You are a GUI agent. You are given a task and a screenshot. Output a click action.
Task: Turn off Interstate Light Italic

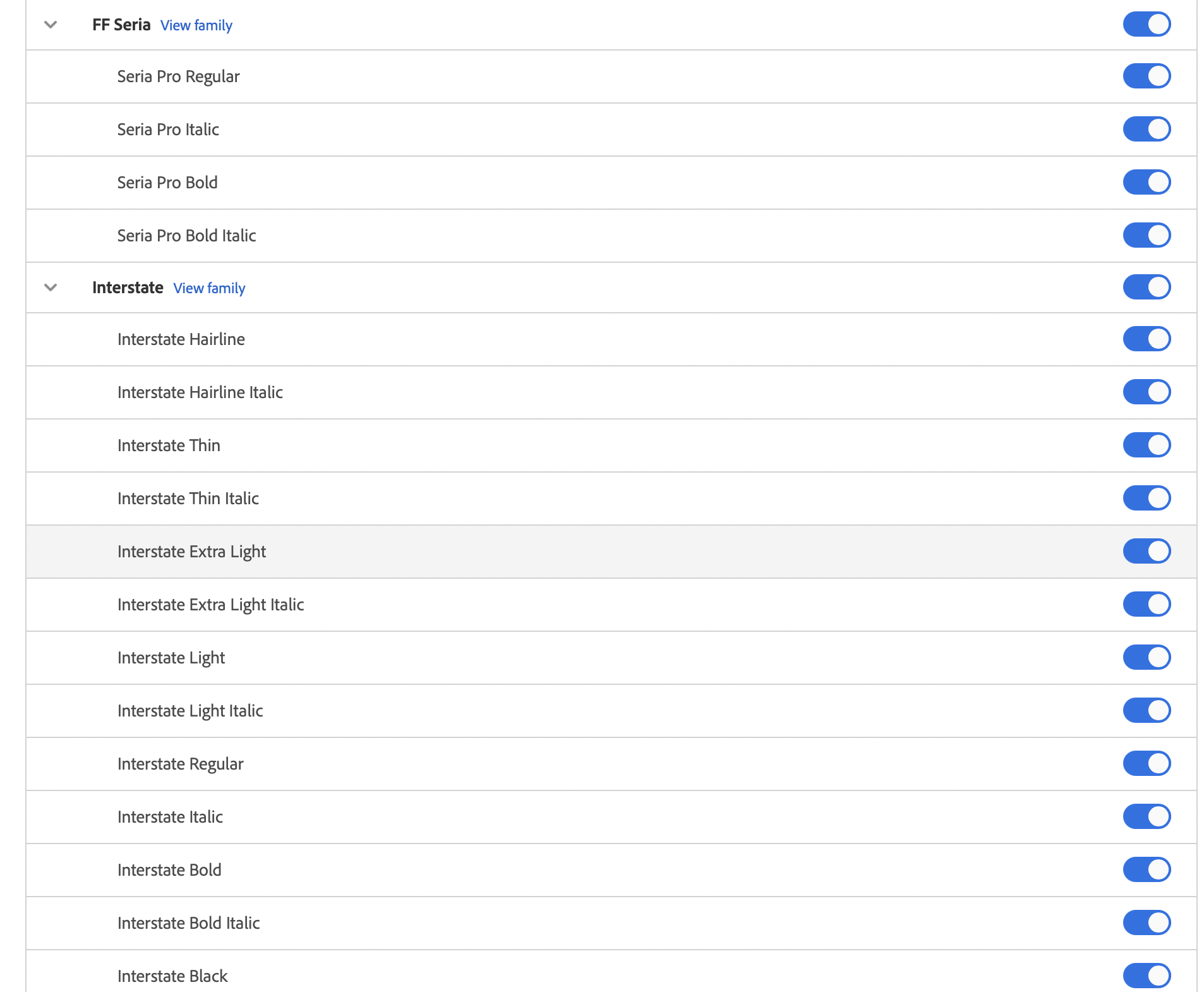(x=1146, y=711)
